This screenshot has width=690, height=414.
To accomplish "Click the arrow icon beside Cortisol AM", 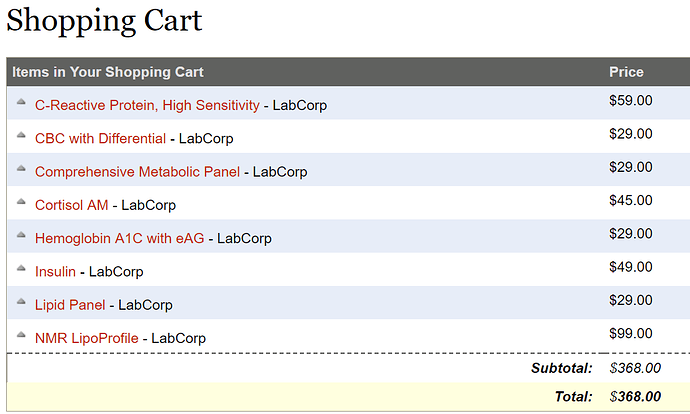I will (x=21, y=202).
